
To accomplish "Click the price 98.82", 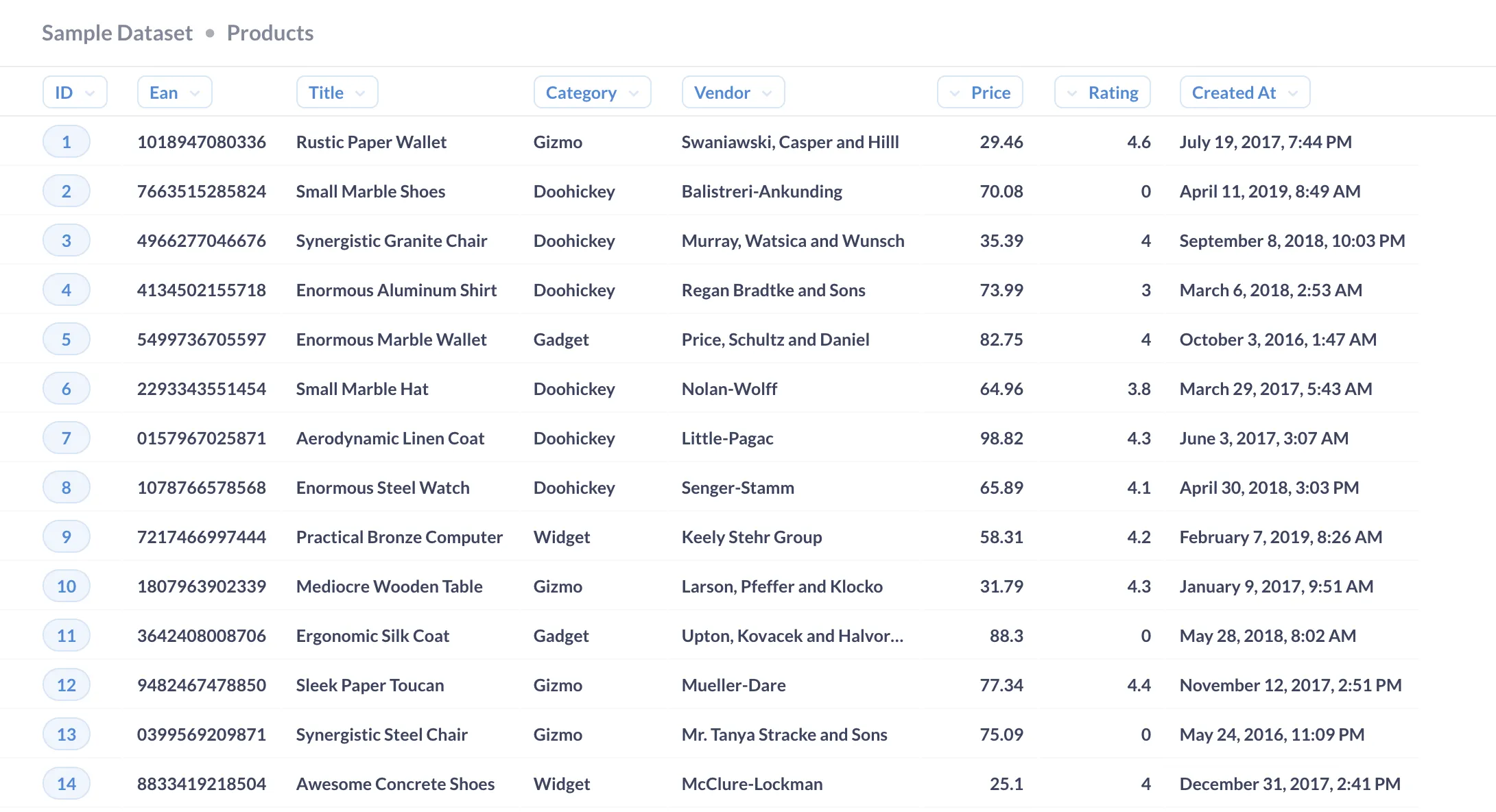I will pyautogui.click(x=1001, y=438).
